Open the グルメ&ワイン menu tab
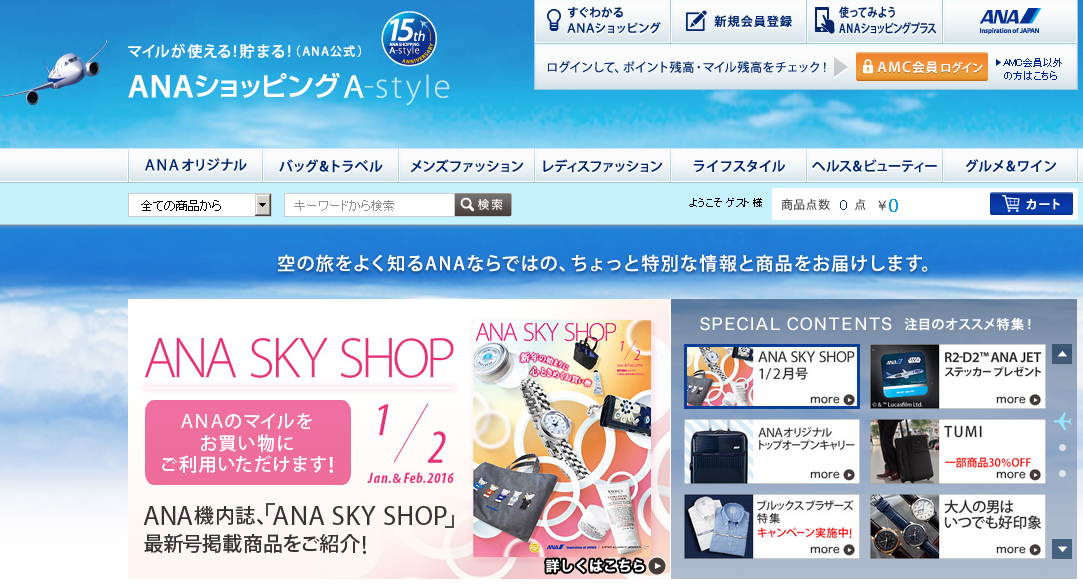 pyautogui.click(x=1010, y=166)
